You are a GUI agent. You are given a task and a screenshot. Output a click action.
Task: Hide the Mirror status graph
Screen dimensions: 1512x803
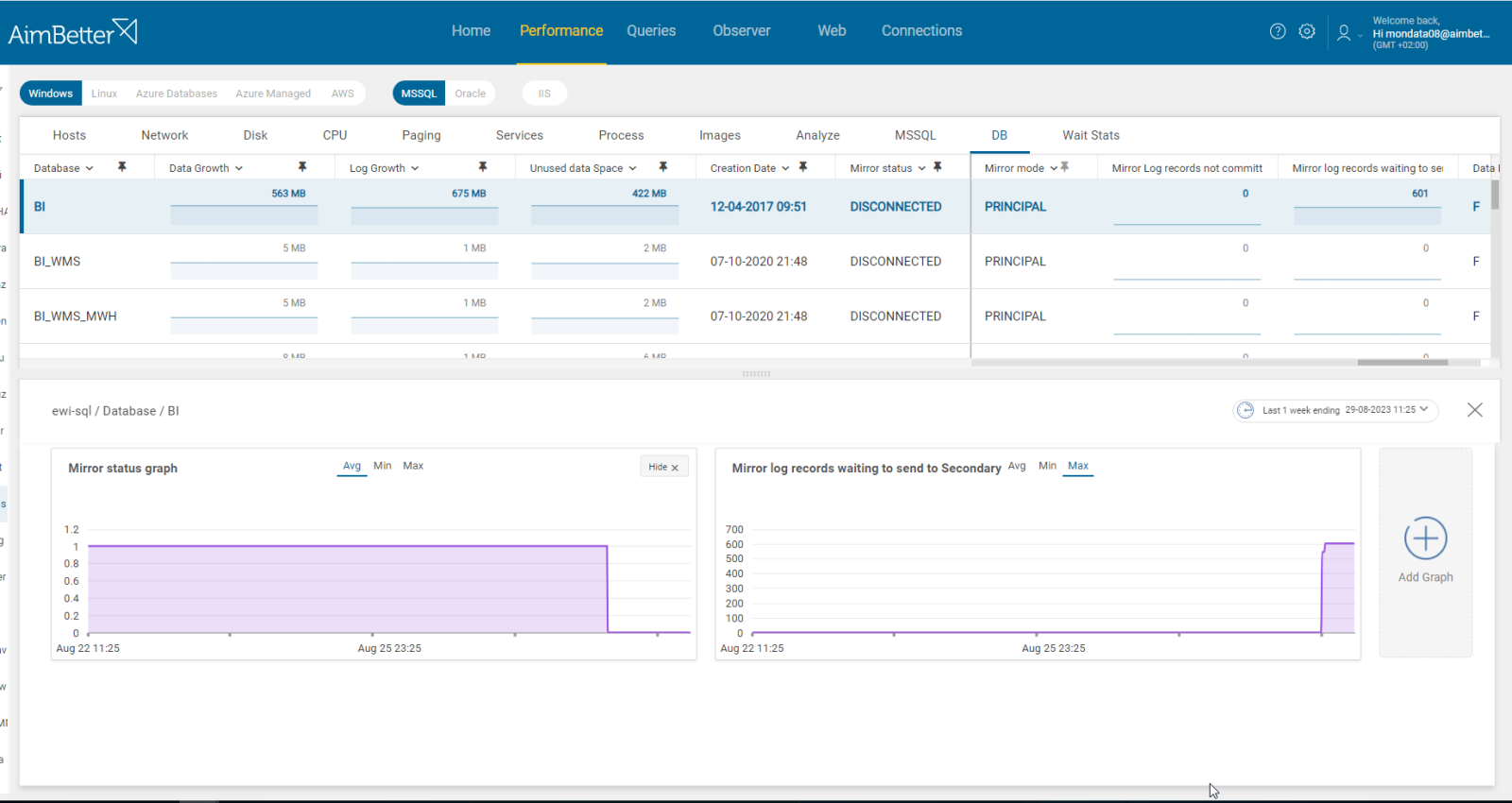click(664, 467)
